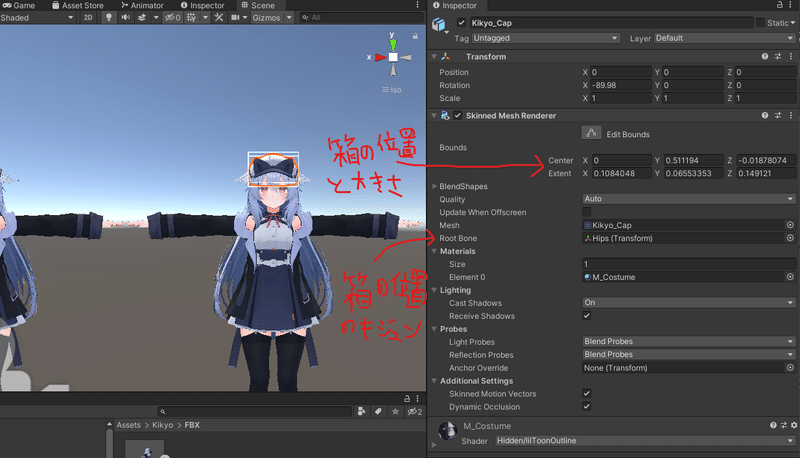Image resolution: width=800 pixels, height=458 pixels.
Task: Switch to the Animator tab
Action: (x=142, y=5)
